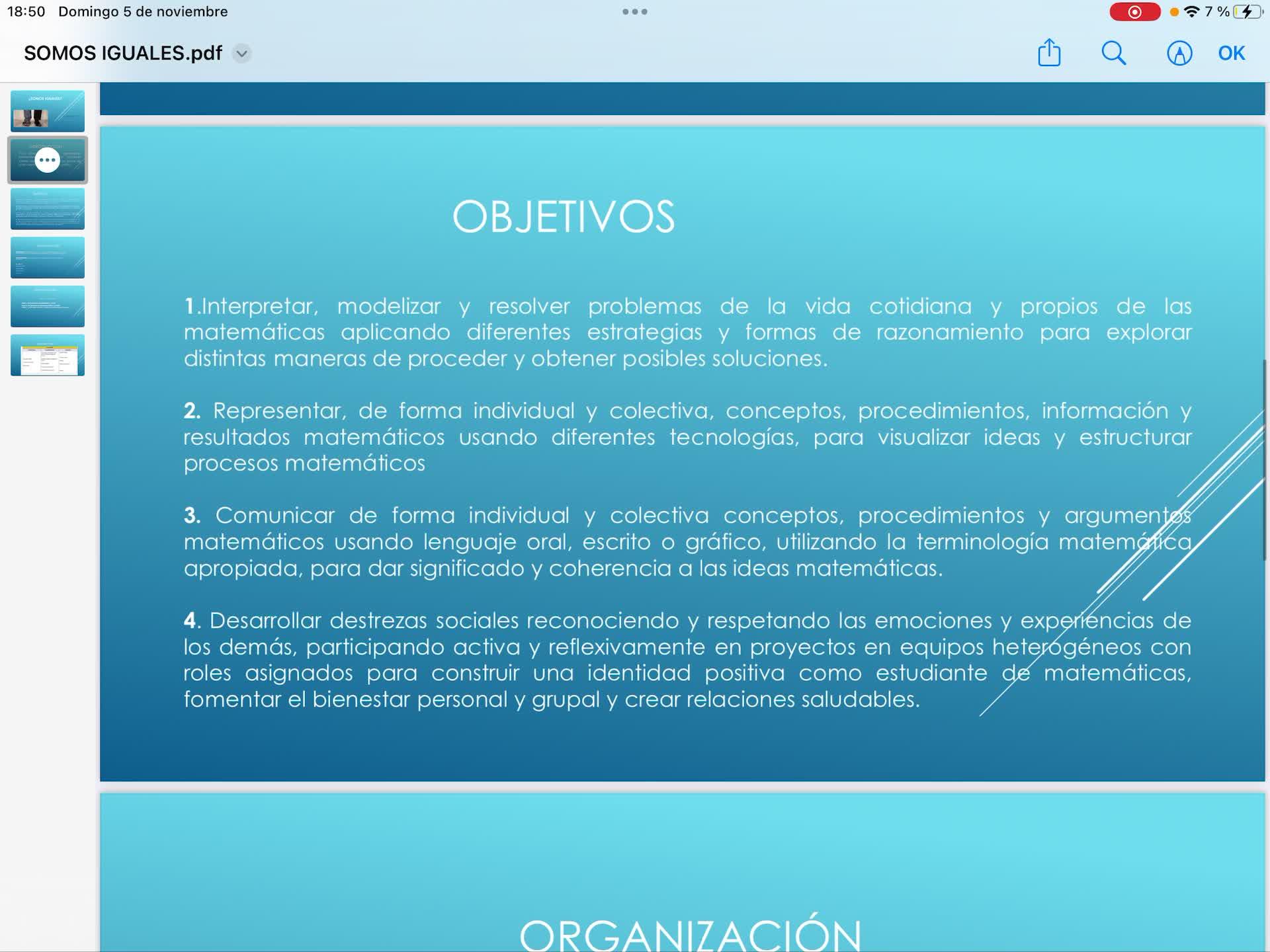Open the search magnifying glass
The image size is (1270, 952).
coord(1113,53)
